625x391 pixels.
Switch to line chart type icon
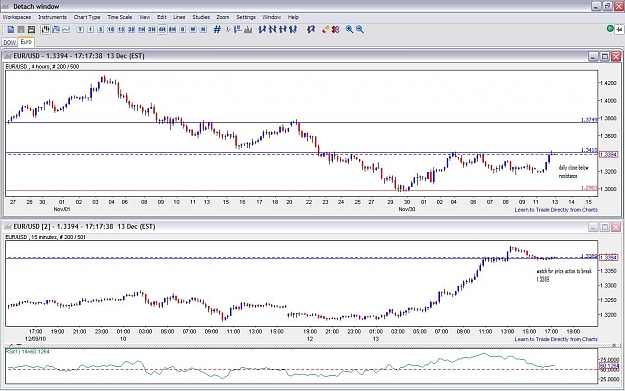click(x=66, y=29)
